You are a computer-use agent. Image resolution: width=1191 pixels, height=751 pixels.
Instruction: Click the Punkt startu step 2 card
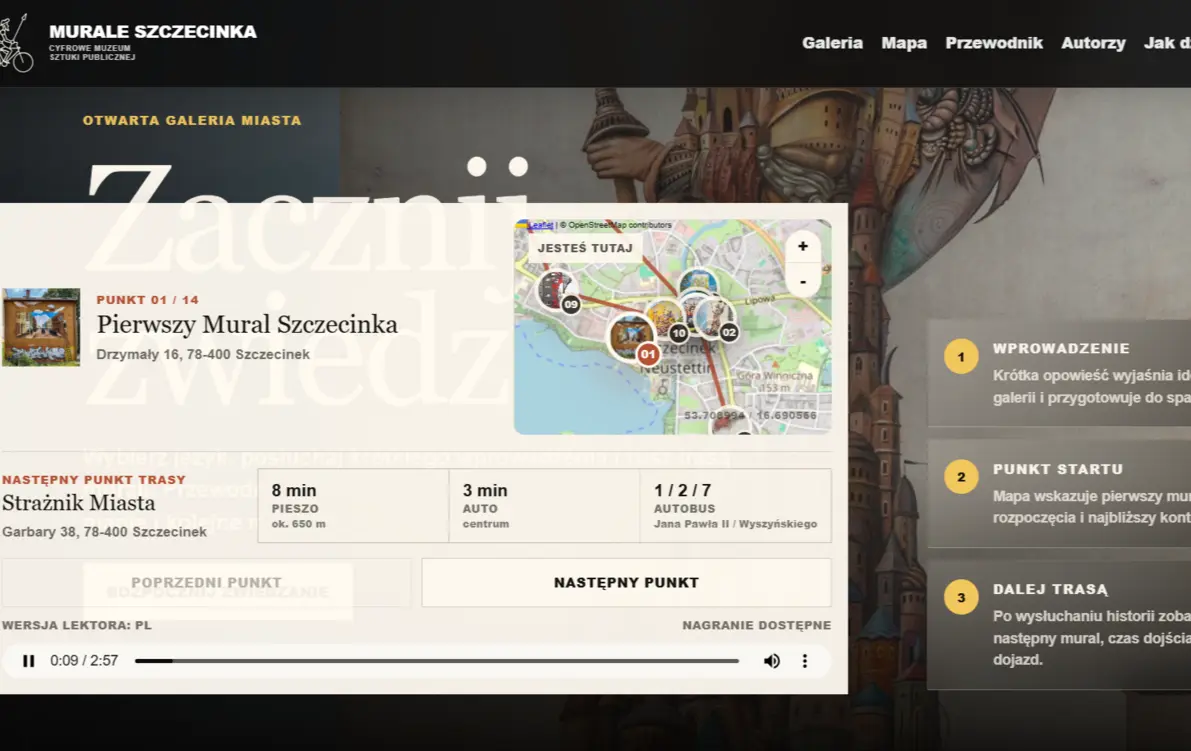tap(1059, 494)
